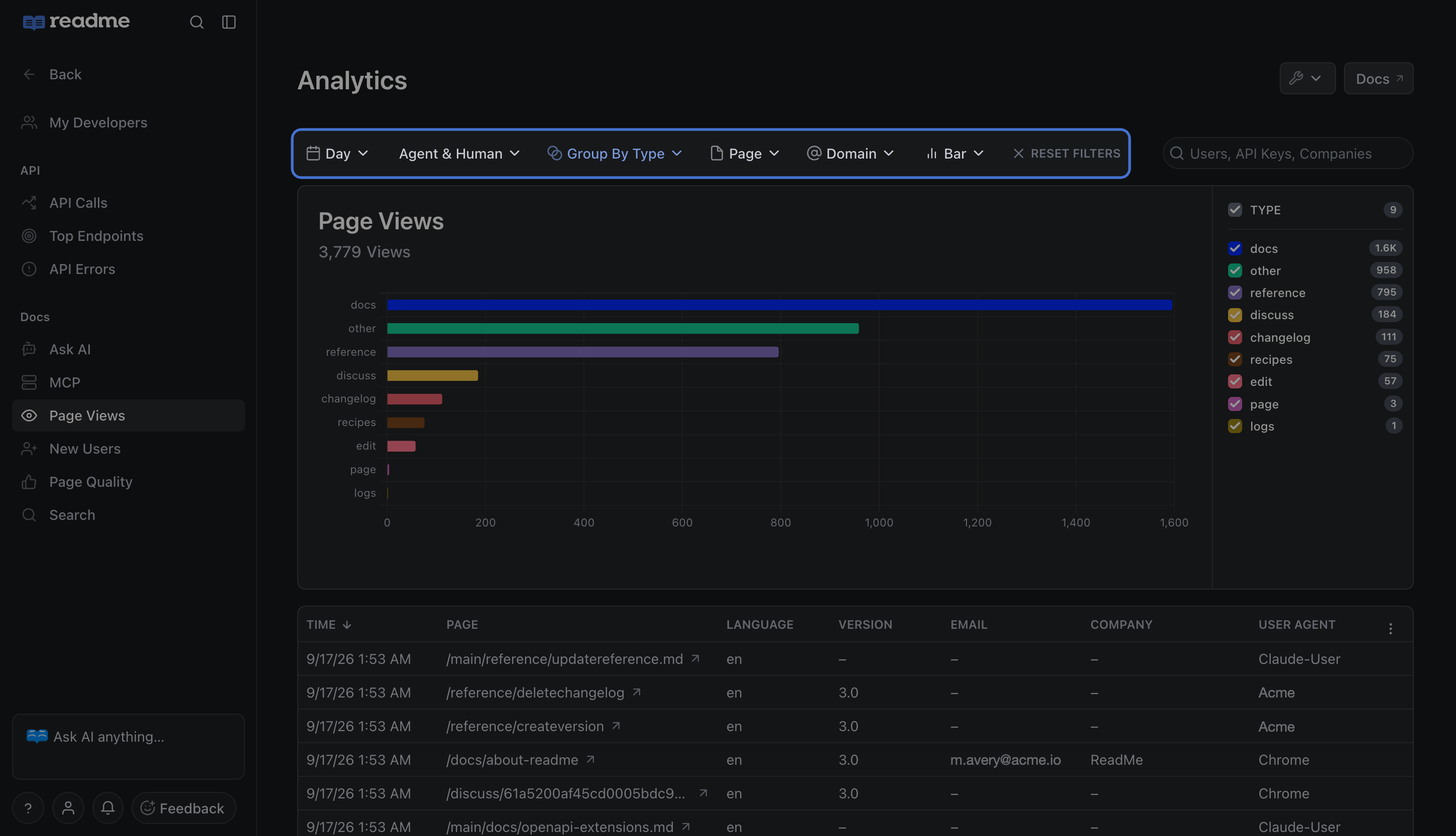The width and height of the screenshot is (1456, 836).
Task: Open the user profile icon button
Action: [x=68, y=808]
